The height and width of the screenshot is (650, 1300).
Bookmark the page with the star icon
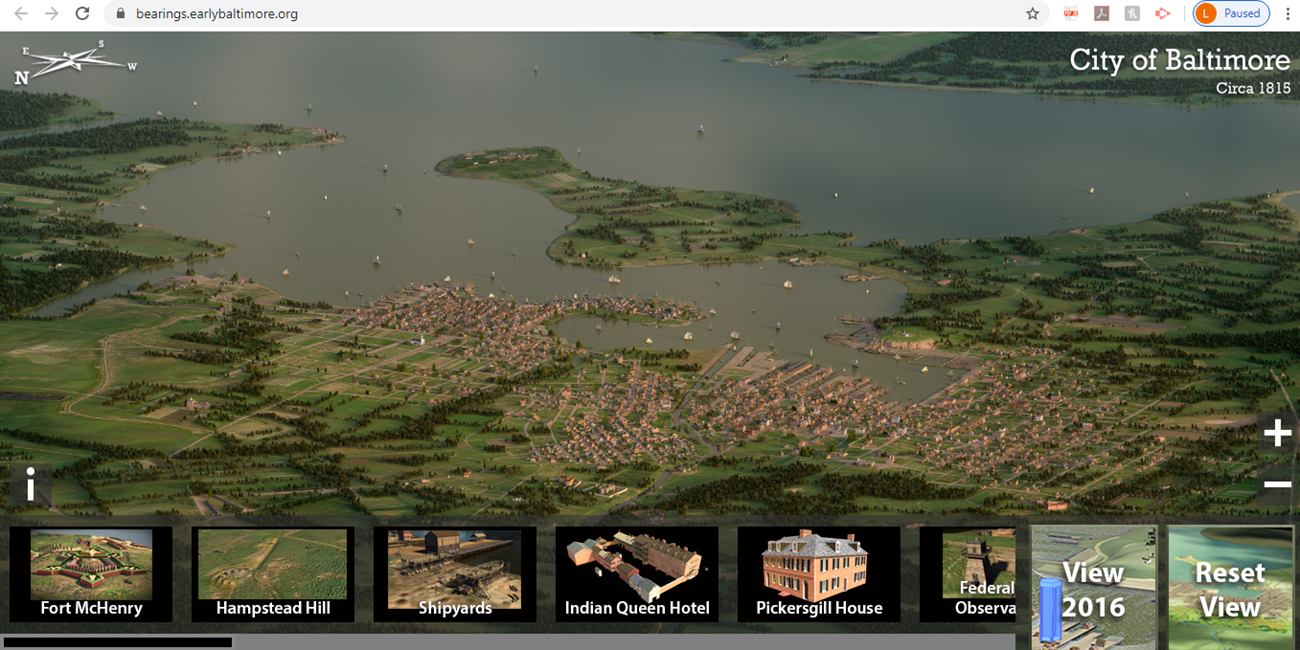pyautogui.click(x=1031, y=13)
